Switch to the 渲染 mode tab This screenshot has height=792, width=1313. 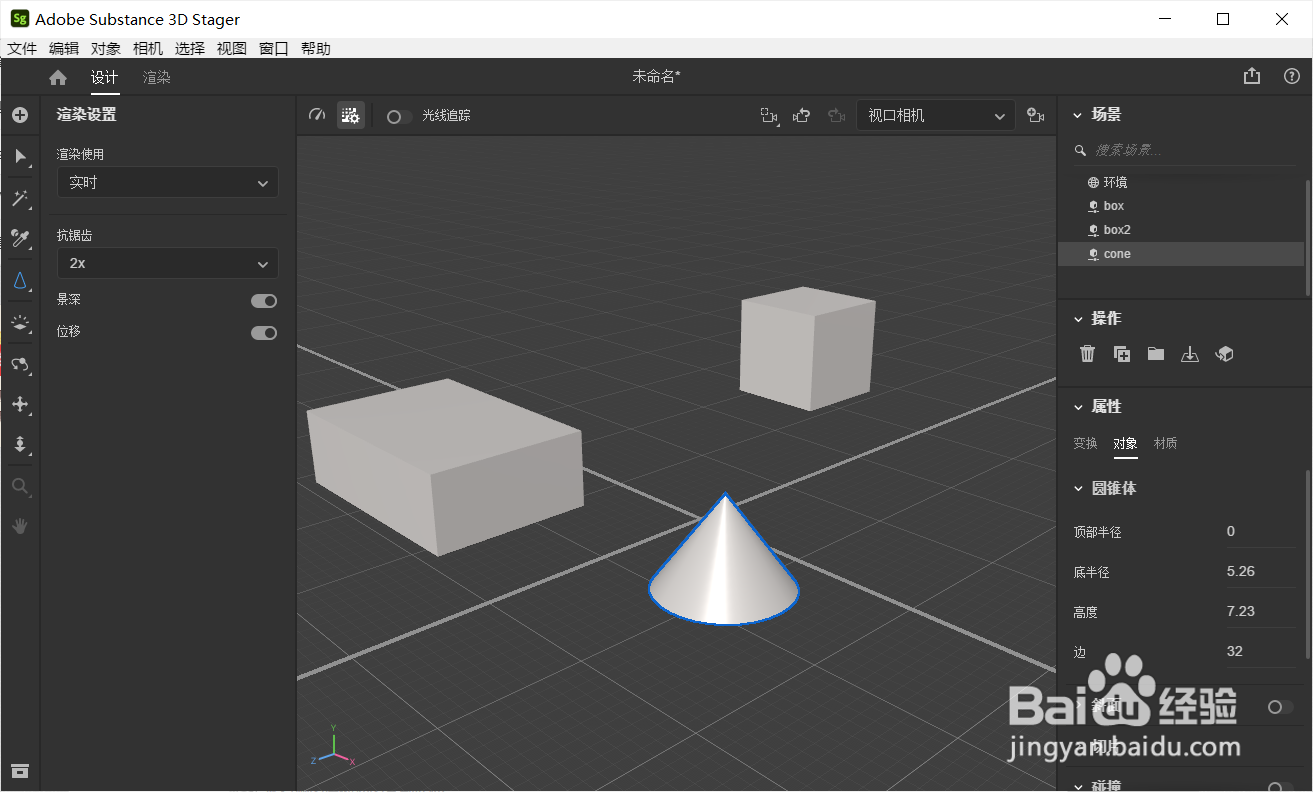point(156,77)
